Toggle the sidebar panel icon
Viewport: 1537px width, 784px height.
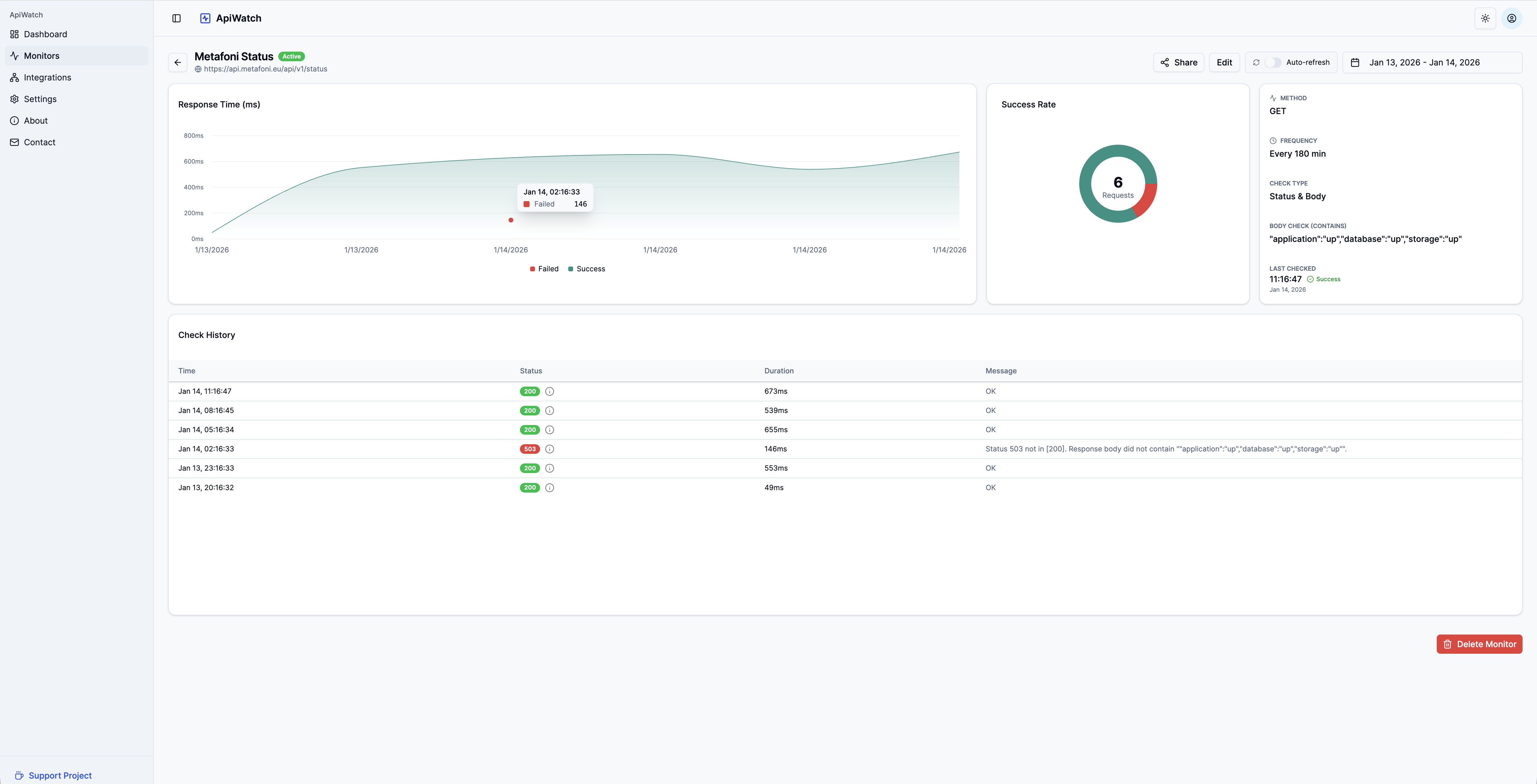177,19
